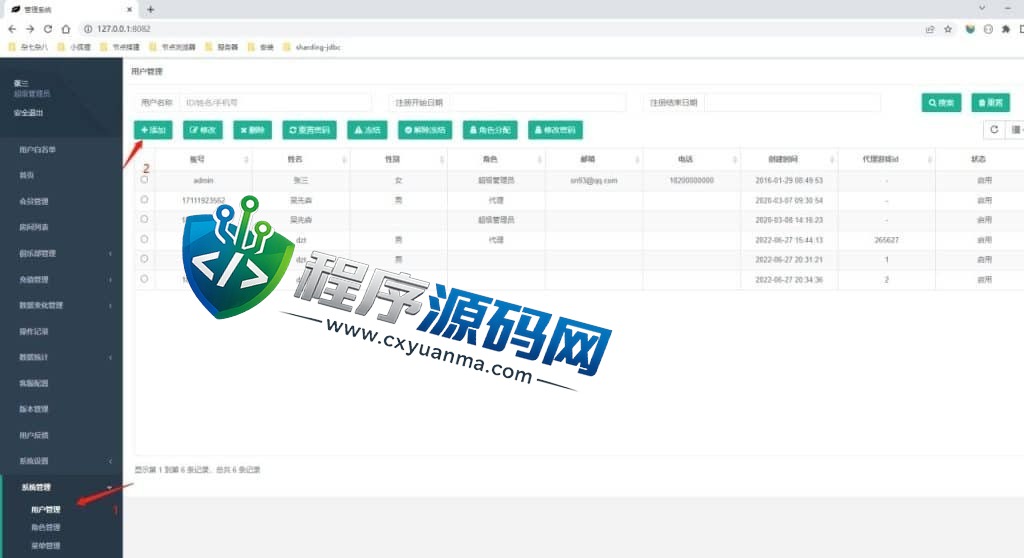
Task: Select the 菜单管理 submenu item
Action: tap(46, 546)
